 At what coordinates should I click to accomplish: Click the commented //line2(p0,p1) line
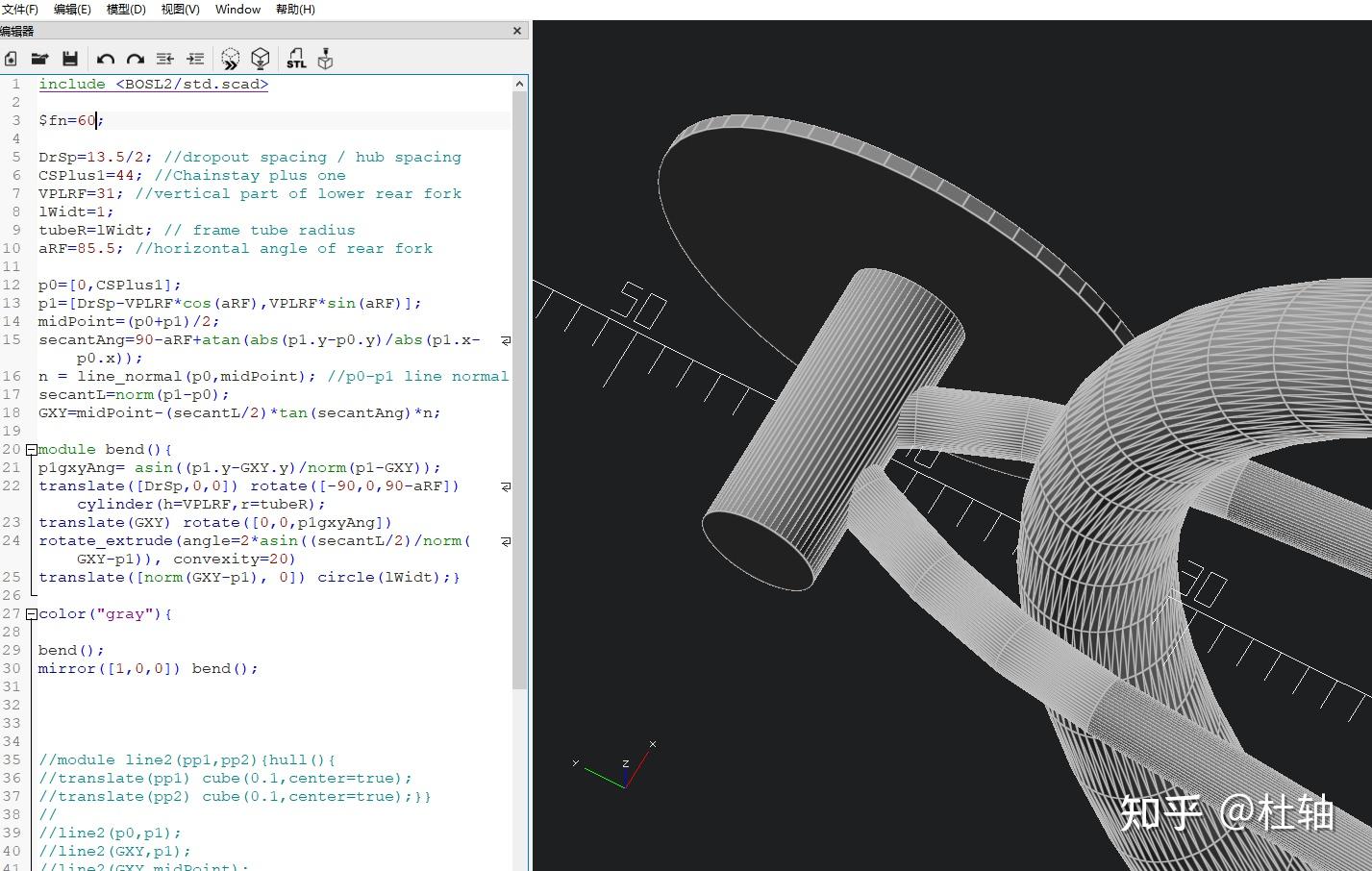tap(110, 833)
